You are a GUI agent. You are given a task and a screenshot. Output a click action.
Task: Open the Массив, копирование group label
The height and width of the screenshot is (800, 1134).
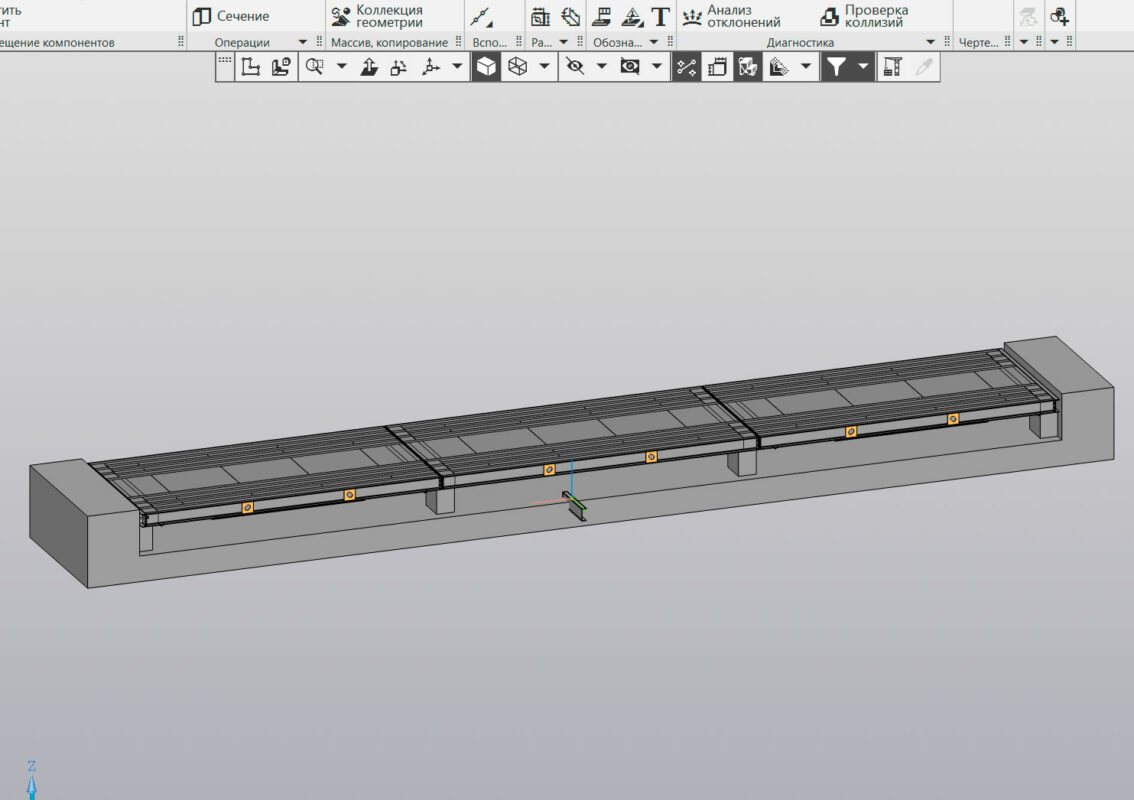[x=389, y=43]
